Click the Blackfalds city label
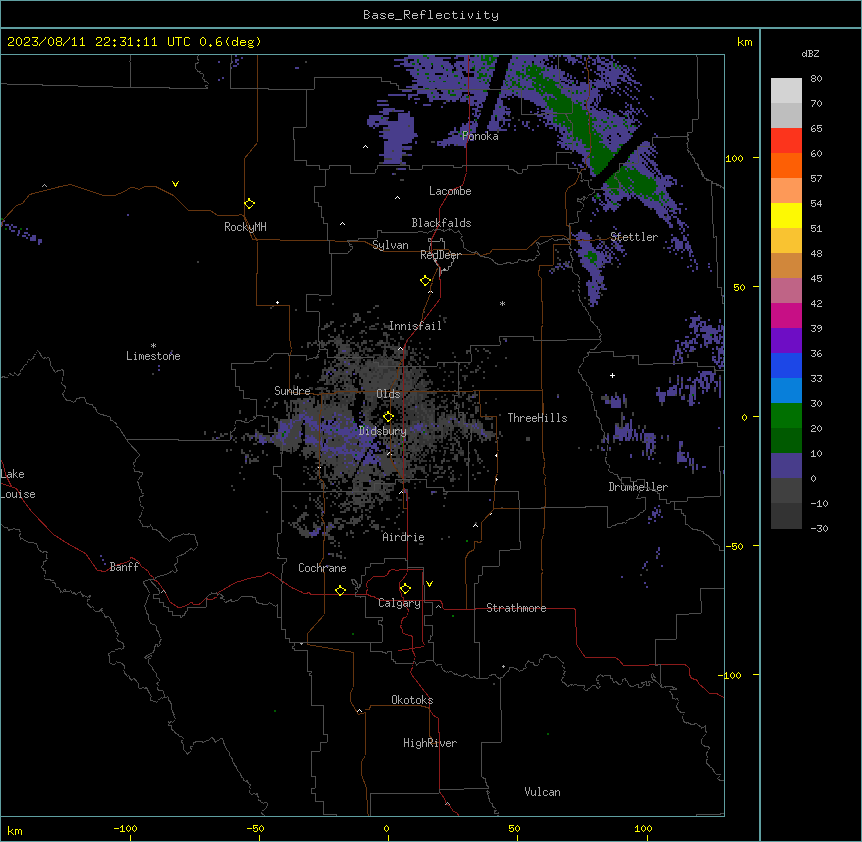Viewport: 862px width, 842px height. [441, 223]
